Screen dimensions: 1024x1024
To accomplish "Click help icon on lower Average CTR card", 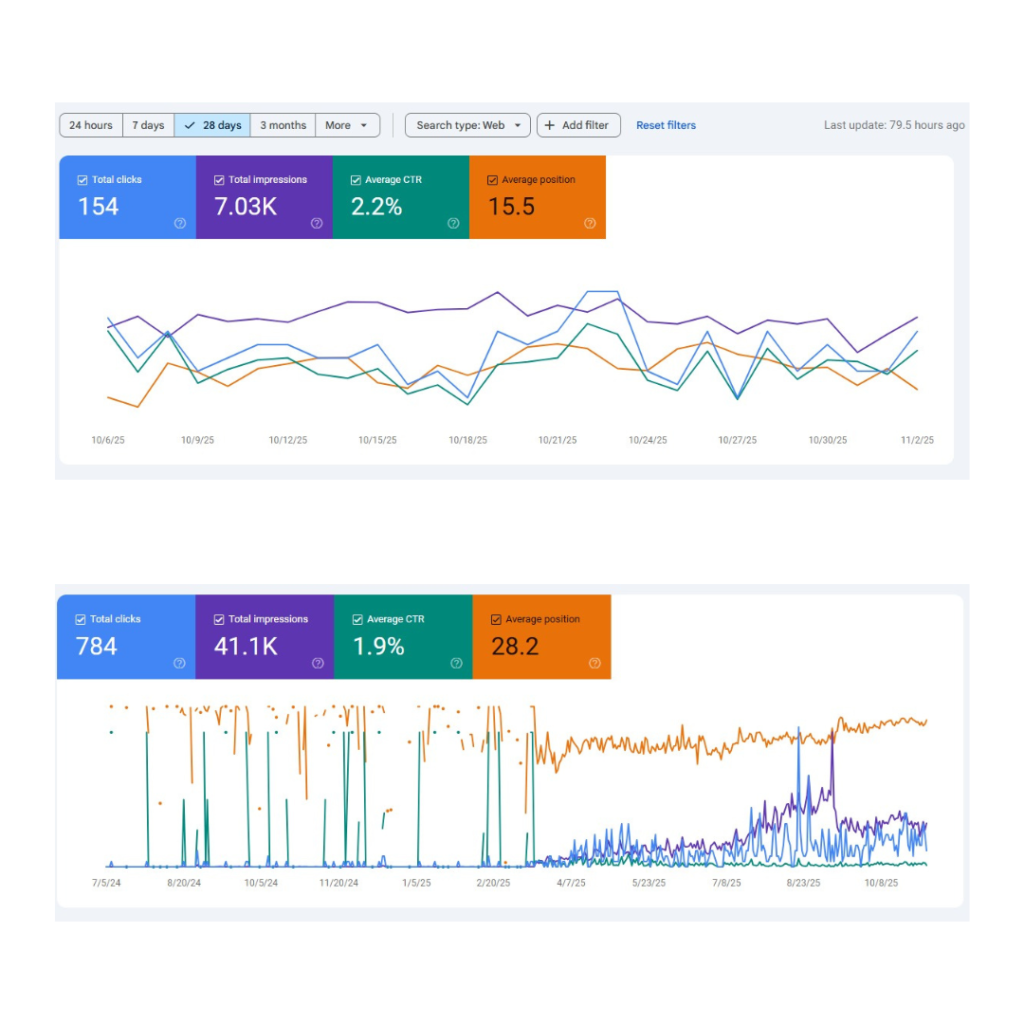I will pyautogui.click(x=456, y=663).
